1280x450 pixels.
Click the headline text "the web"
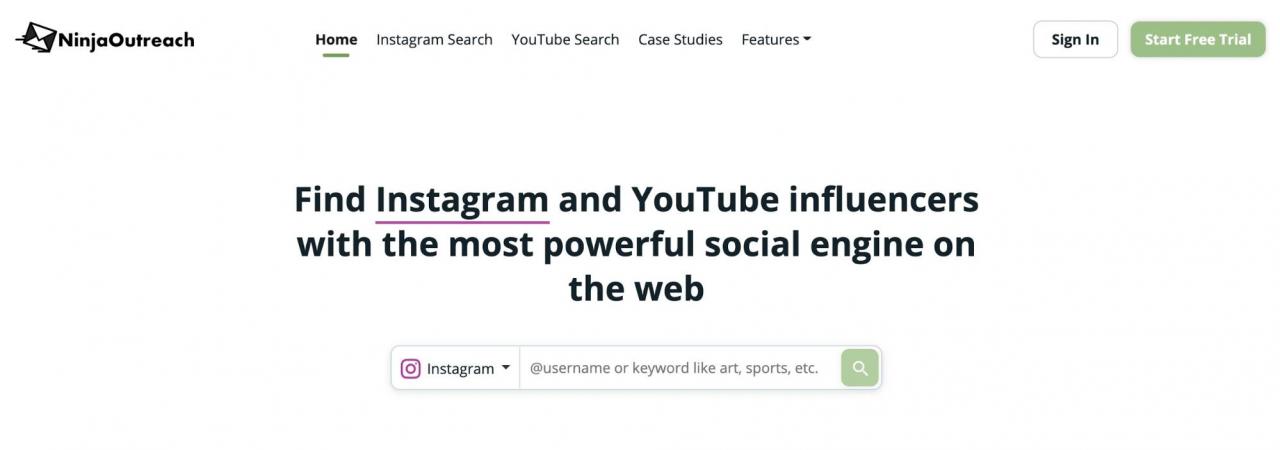(x=636, y=288)
